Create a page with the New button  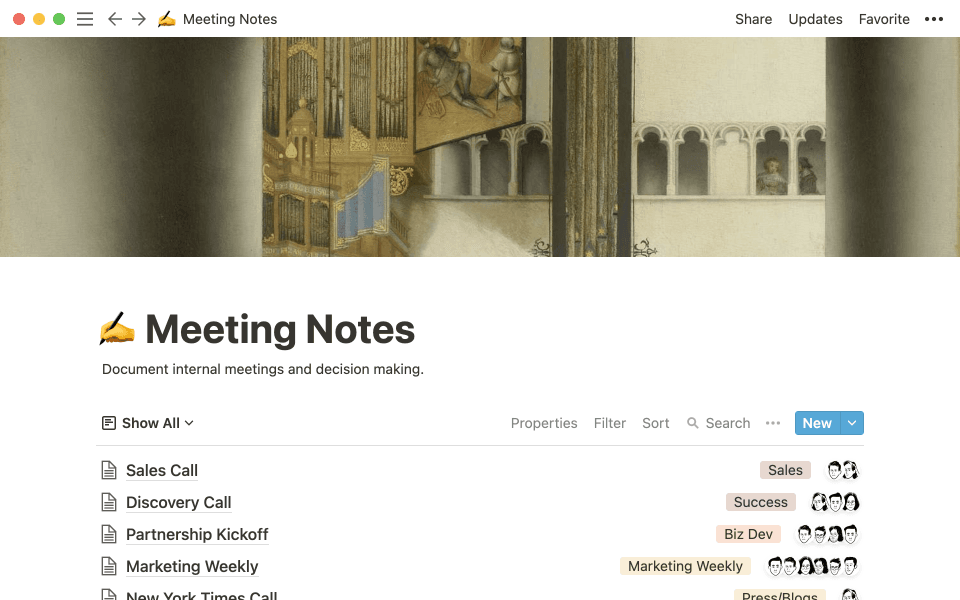(815, 423)
